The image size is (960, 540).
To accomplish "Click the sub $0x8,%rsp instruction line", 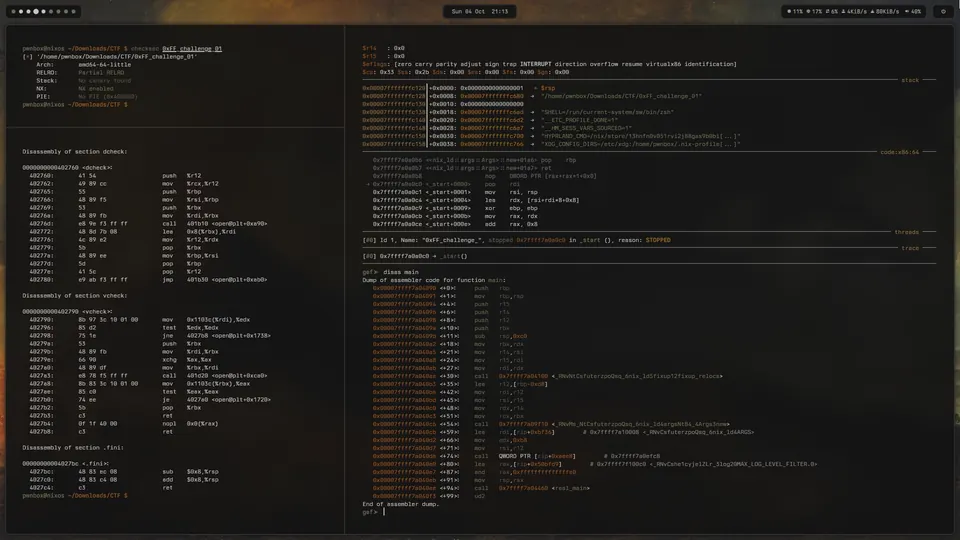I will (124, 471).
